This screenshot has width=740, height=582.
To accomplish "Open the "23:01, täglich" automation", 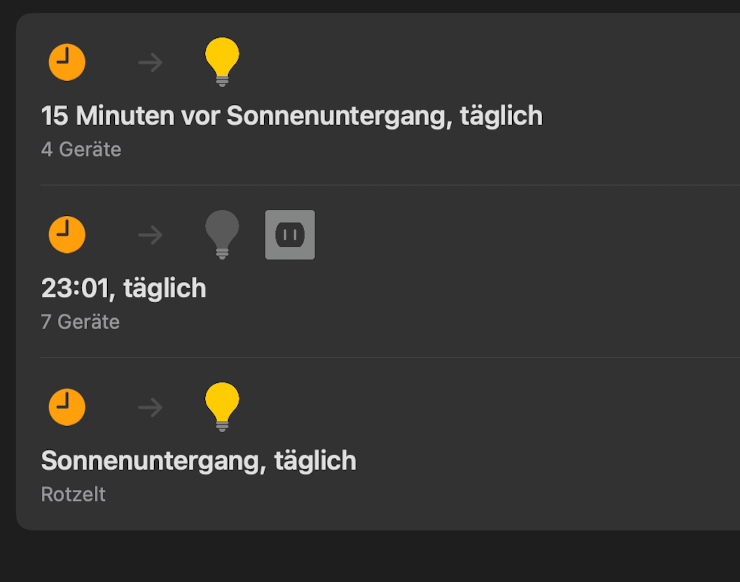I will 123,288.
